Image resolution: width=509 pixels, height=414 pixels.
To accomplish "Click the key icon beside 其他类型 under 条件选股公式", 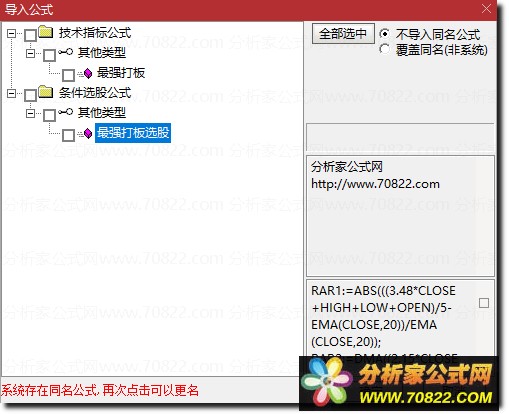I will pyautogui.click(x=65, y=112).
